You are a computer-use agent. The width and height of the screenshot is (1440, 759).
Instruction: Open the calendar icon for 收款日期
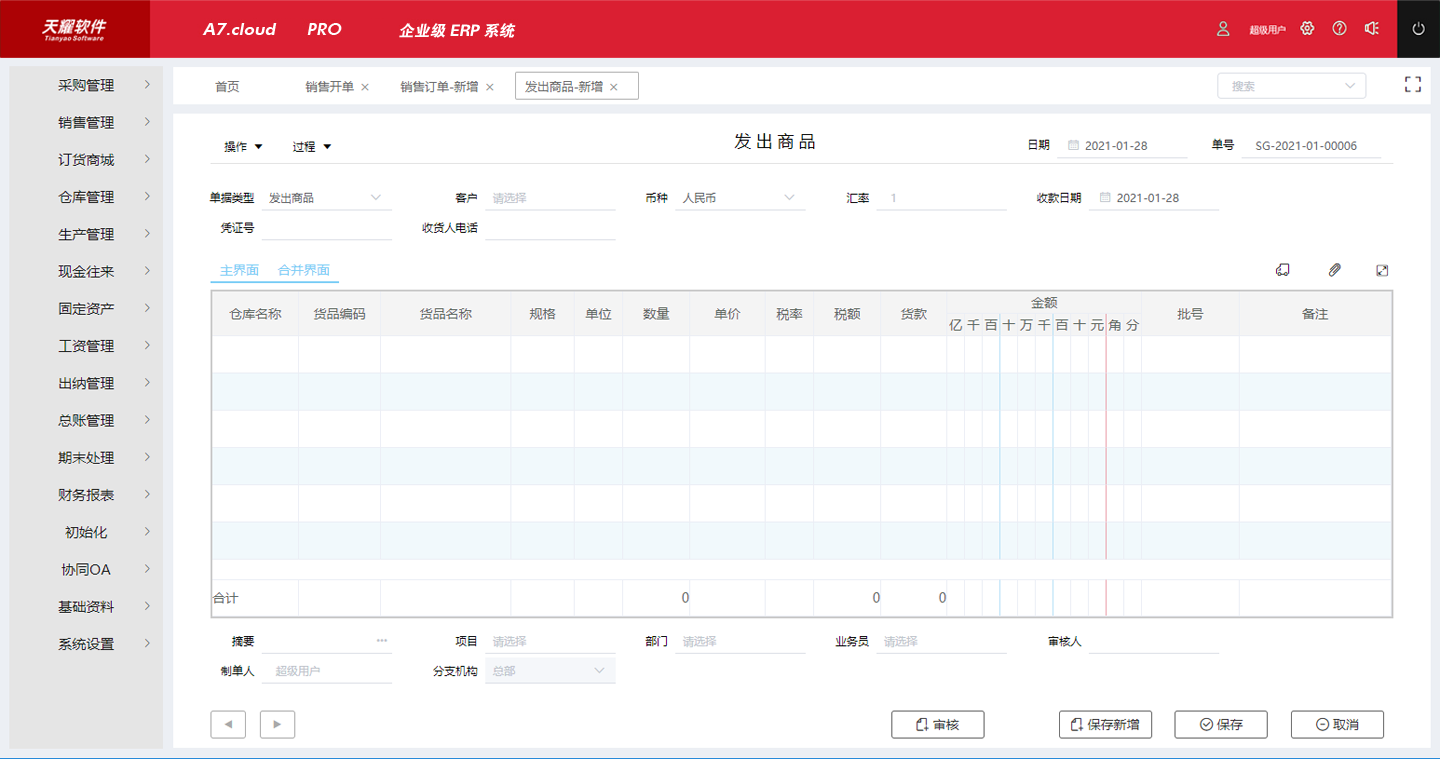pyautogui.click(x=1106, y=198)
